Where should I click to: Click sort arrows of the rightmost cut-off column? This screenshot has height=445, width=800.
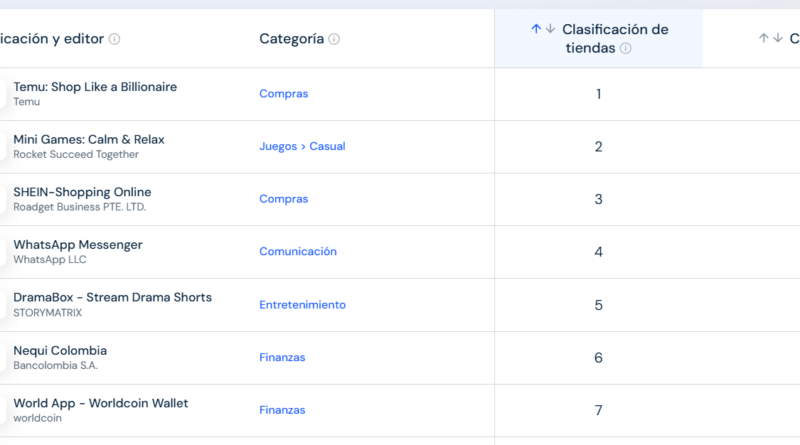click(771, 39)
